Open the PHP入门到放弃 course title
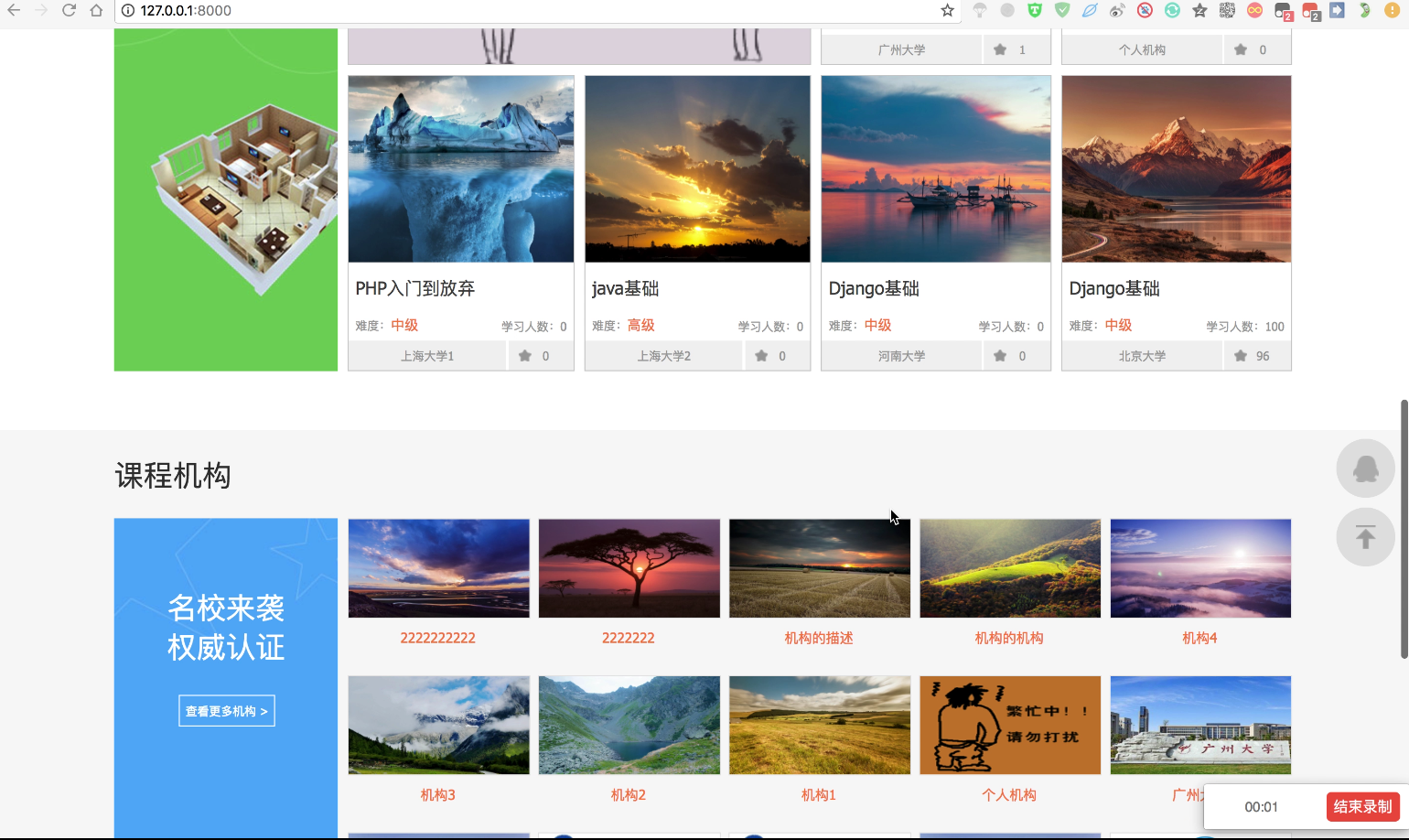The height and width of the screenshot is (840, 1409). [x=415, y=288]
